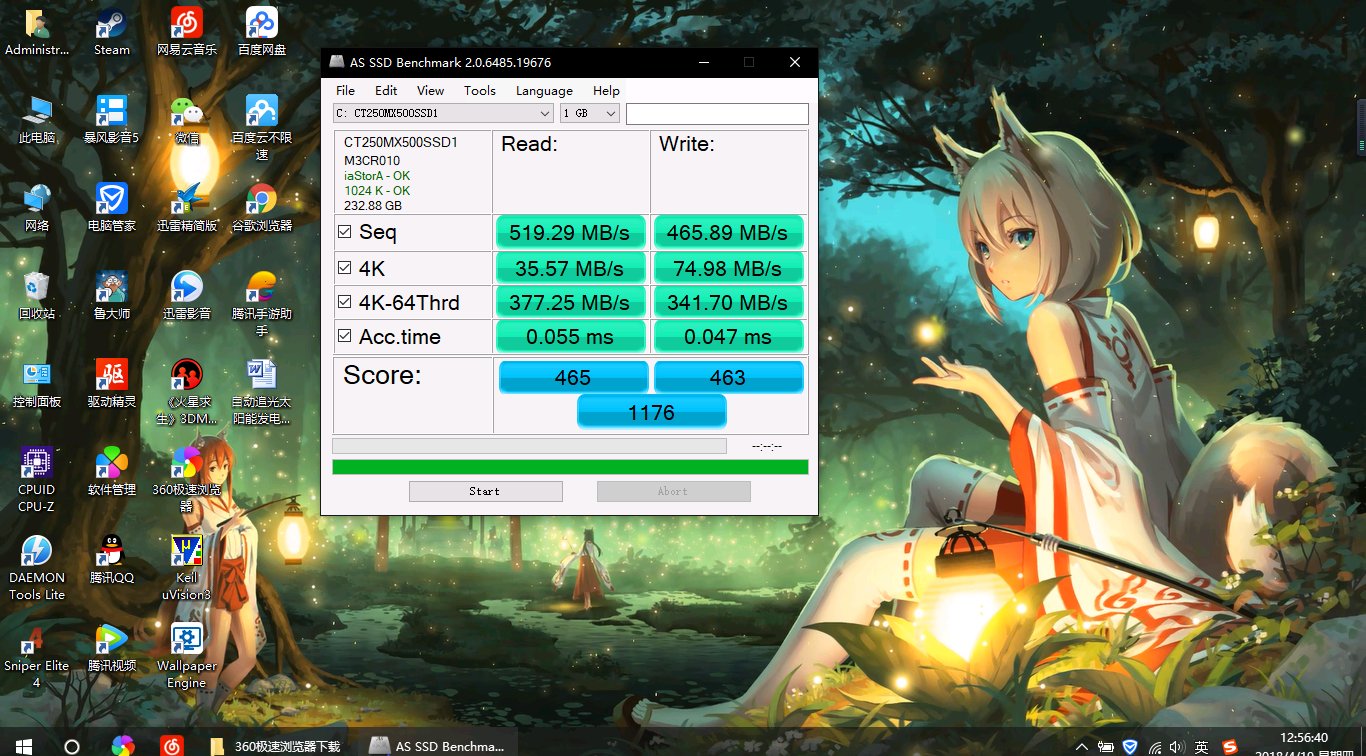Select CPUID CPU-Z desktop icon

(37, 479)
